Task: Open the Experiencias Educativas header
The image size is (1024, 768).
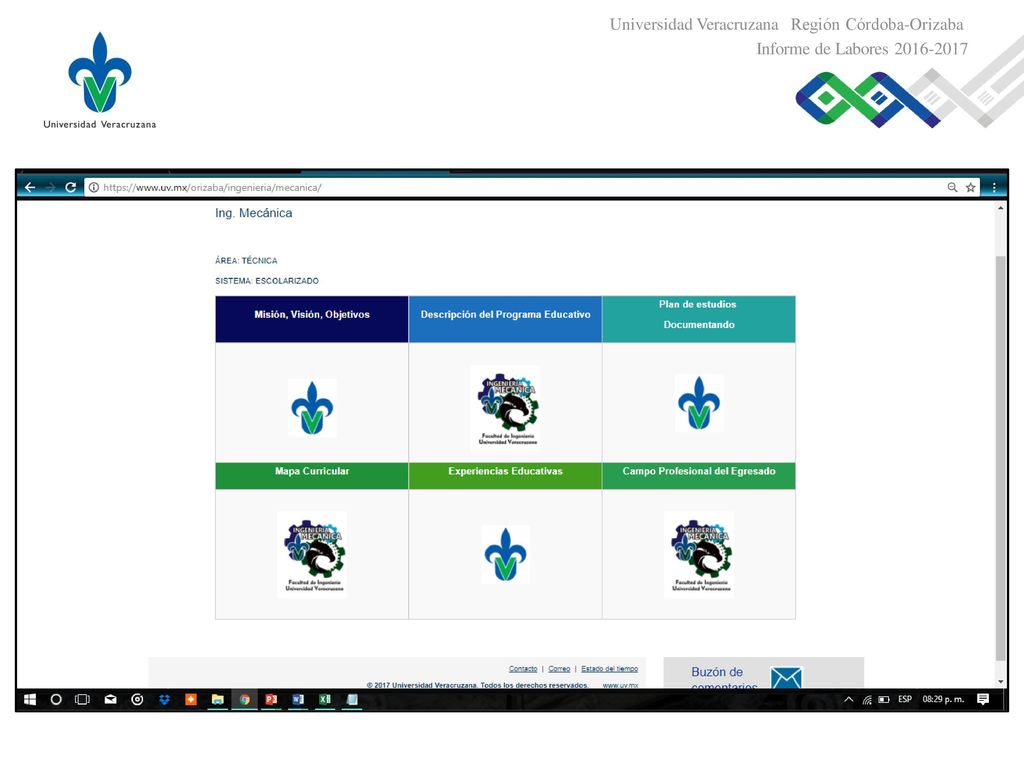Action: (505, 475)
